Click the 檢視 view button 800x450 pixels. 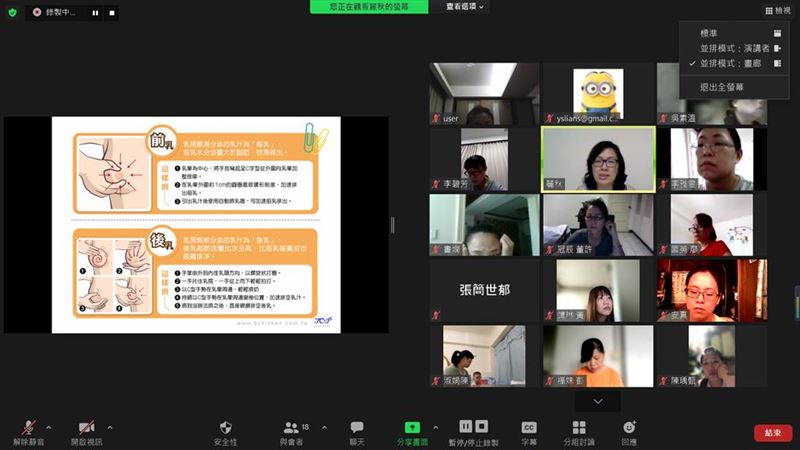[778, 10]
